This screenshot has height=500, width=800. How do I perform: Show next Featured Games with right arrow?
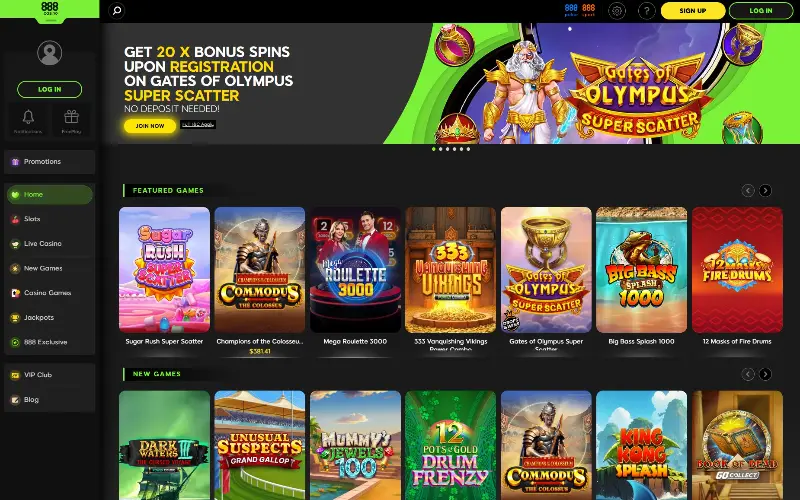[765, 190]
